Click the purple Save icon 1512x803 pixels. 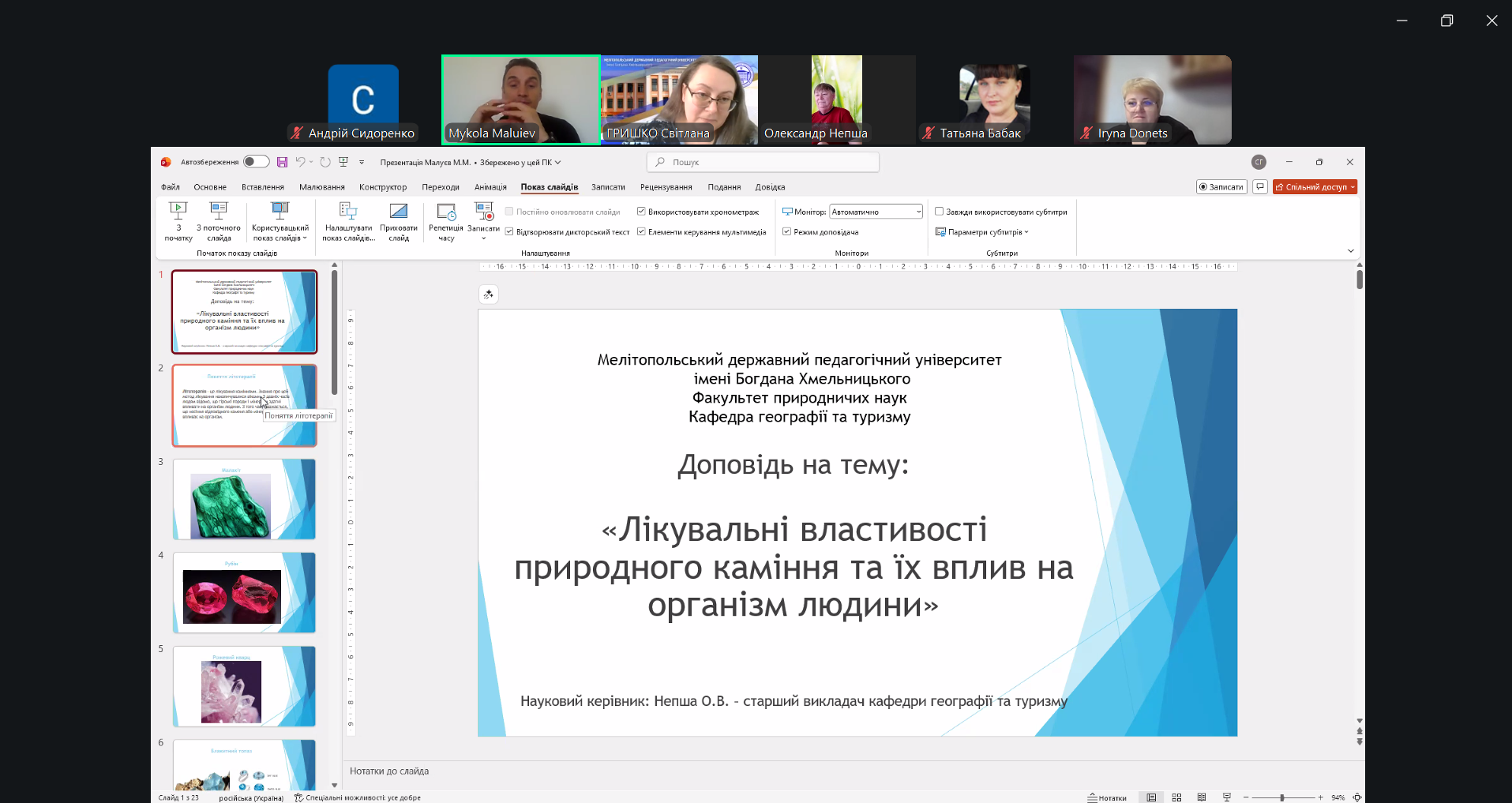[282, 162]
